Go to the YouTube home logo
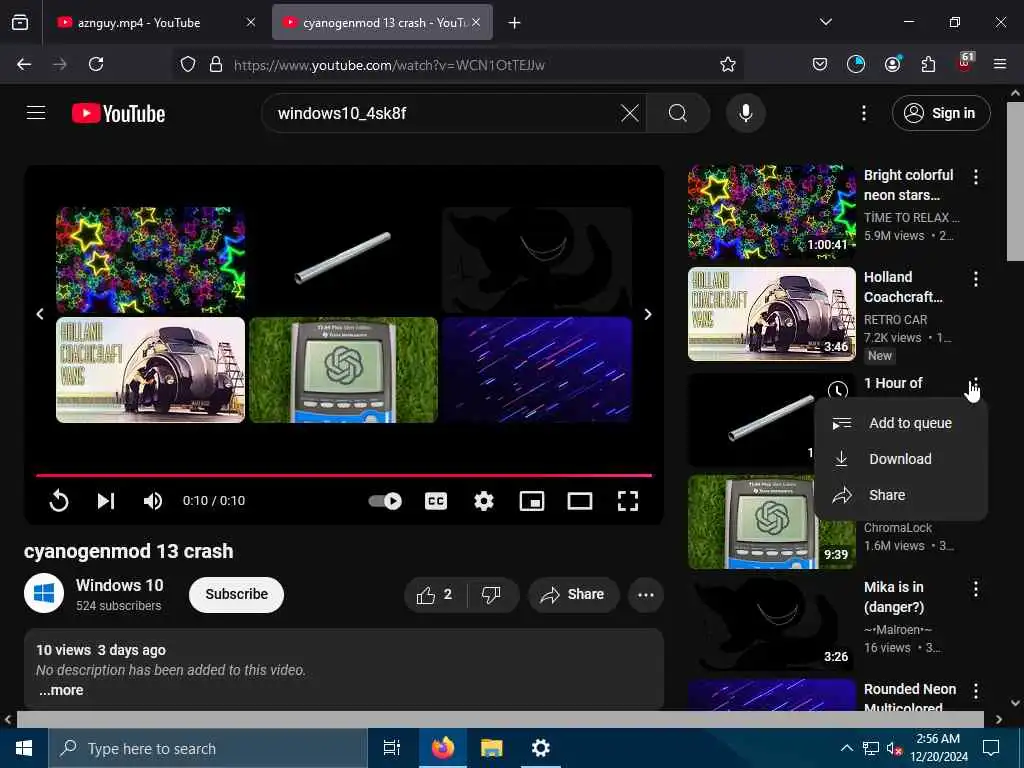This screenshot has height=768, width=1024. click(118, 114)
